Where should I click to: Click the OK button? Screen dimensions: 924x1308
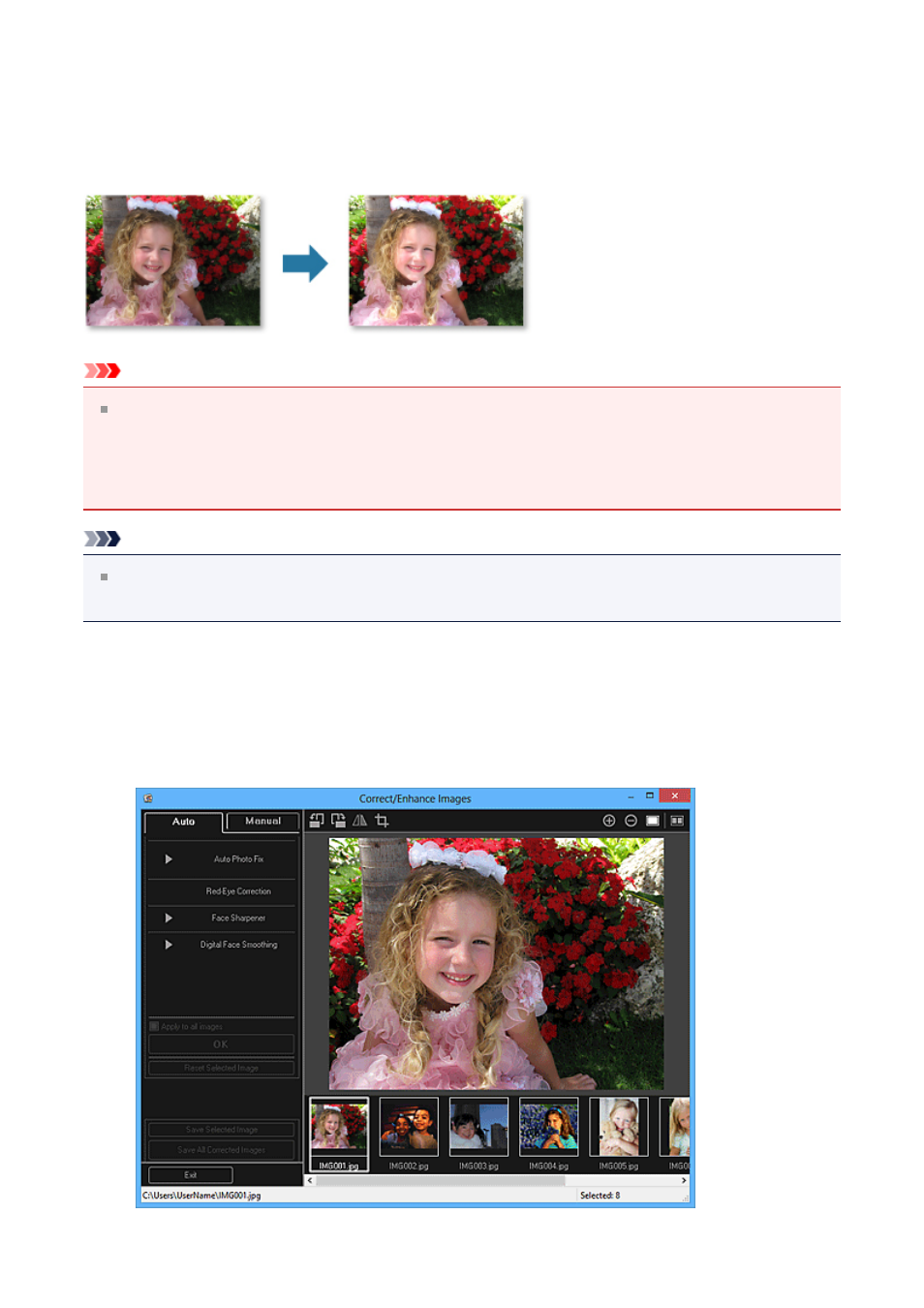(x=221, y=1044)
